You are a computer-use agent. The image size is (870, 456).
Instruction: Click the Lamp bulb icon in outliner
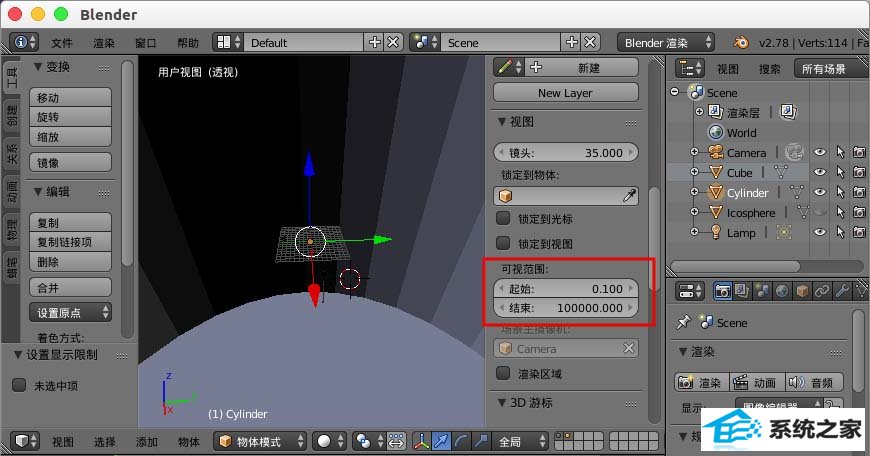click(716, 232)
